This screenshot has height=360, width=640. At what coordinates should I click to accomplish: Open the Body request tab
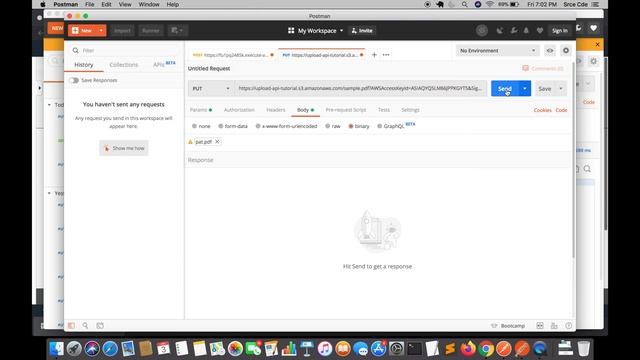tap(305, 110)
